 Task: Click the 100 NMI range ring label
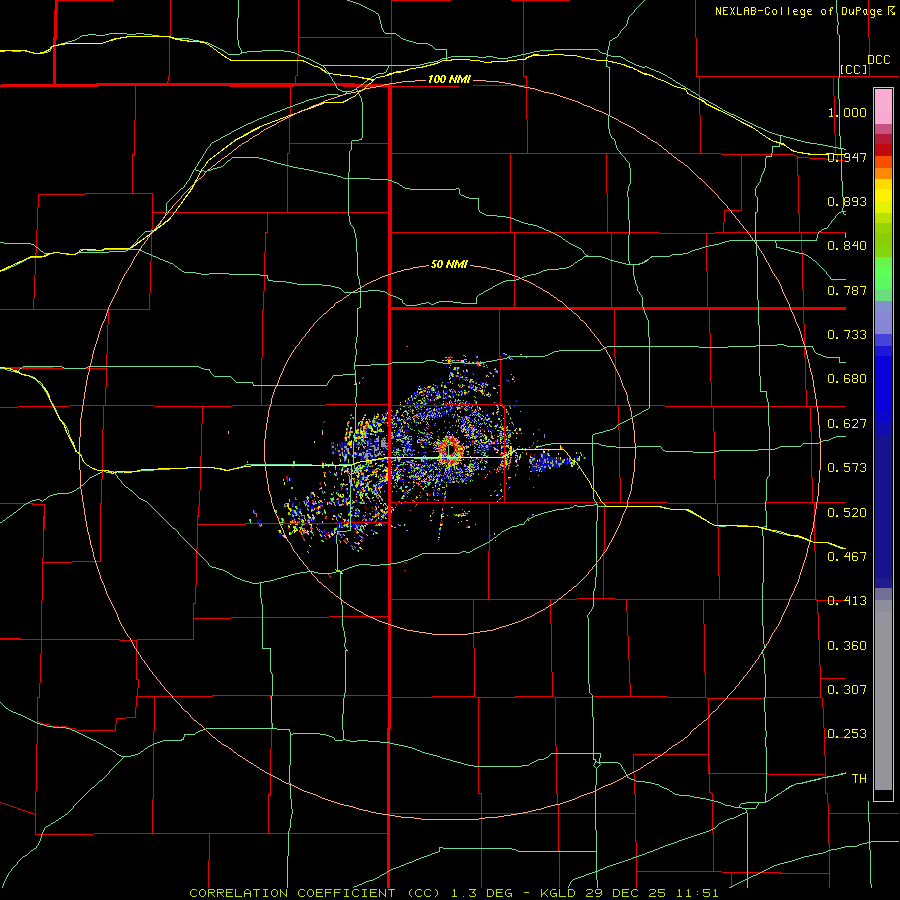(449, 79)
